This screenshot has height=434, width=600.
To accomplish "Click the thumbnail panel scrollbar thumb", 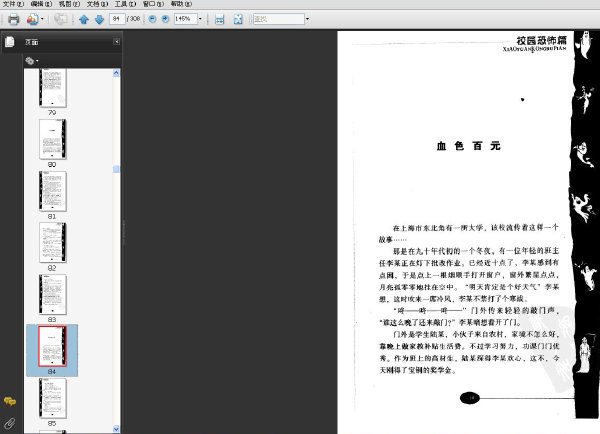I will click(116, 169).
